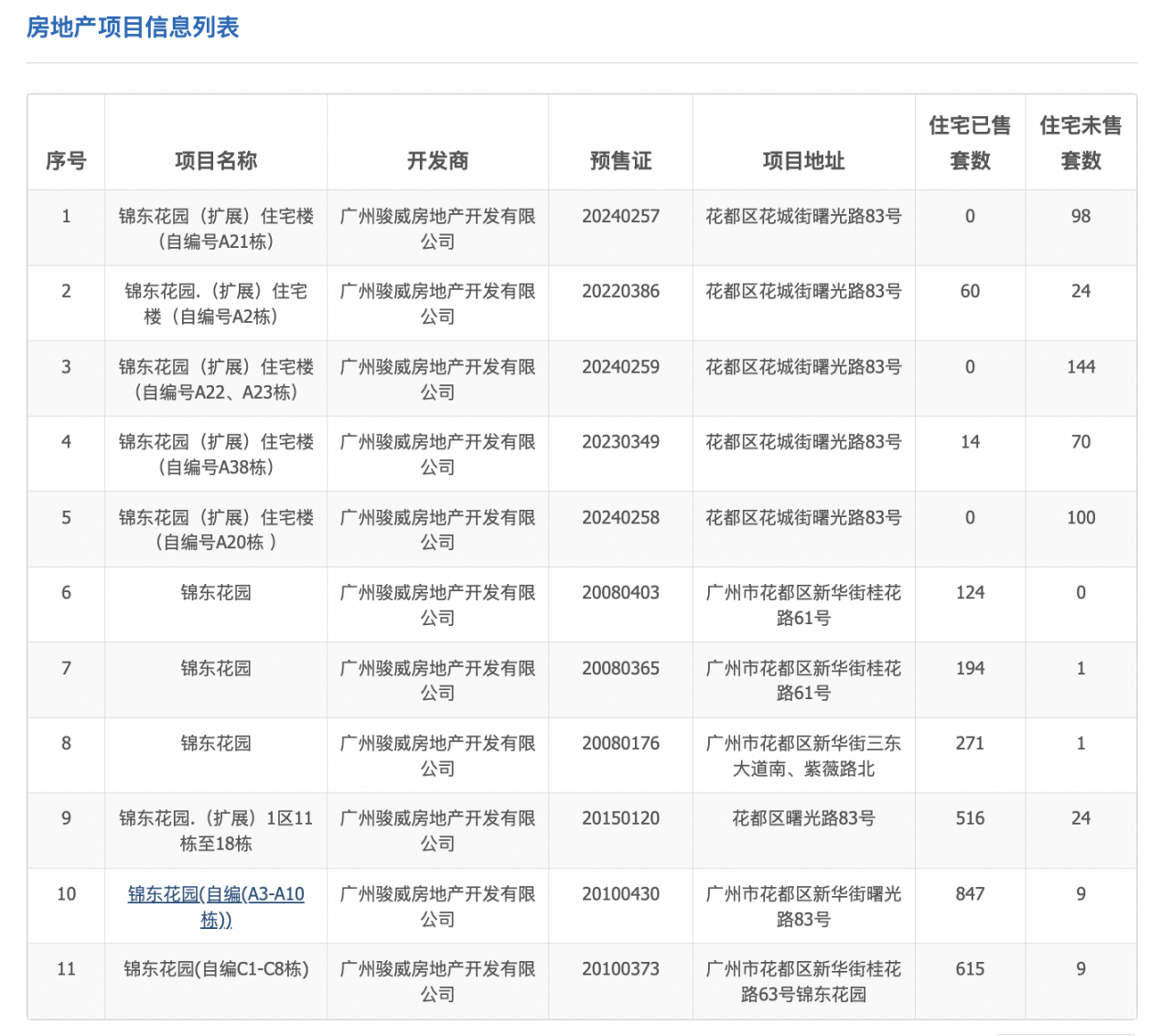
Task: Click project name with 自编号A20栋
Action: pyautogui.click(x=216, y=530)
